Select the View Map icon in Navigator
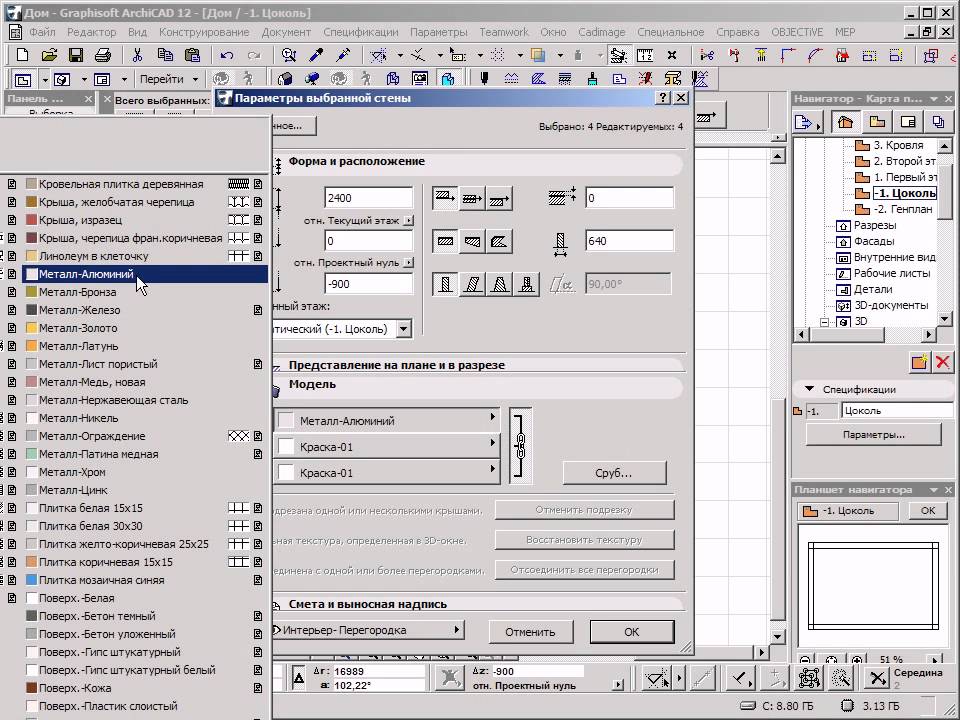 (x=877, y=122)
